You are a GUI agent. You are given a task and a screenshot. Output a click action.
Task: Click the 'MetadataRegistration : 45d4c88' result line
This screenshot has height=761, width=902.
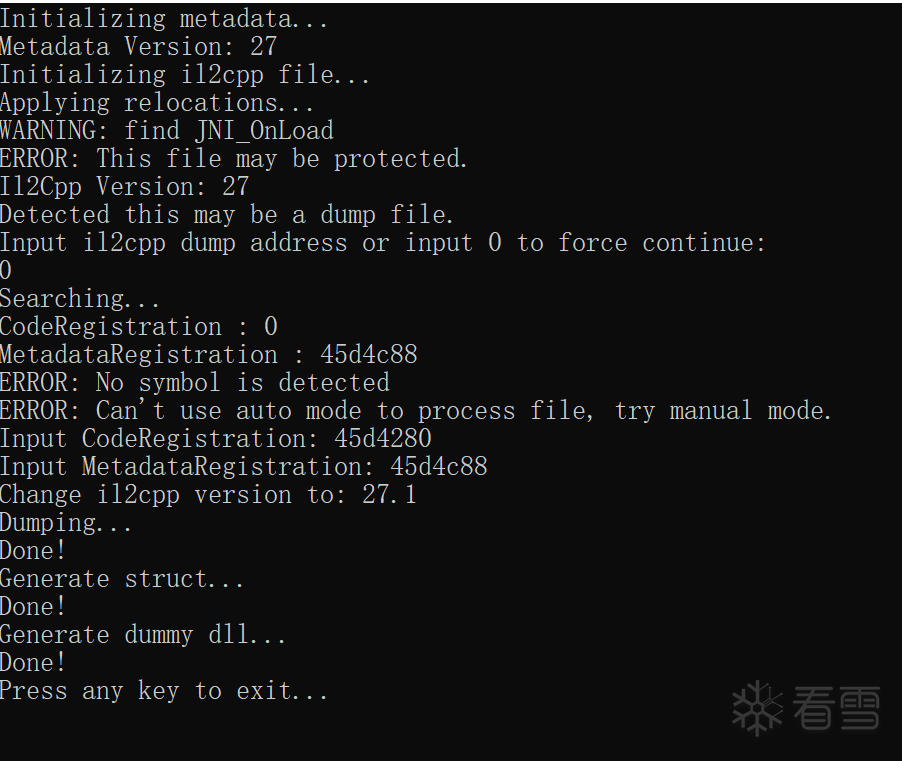click(x=209, y=354)
